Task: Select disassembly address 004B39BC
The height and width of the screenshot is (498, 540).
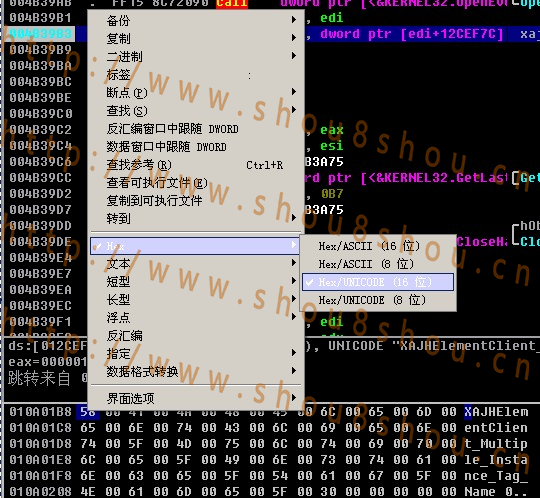Action: (40, 82)
